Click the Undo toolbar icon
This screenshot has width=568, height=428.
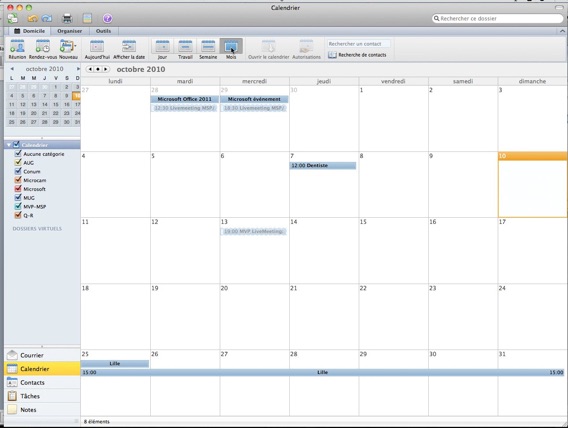(x=33, y=18)
